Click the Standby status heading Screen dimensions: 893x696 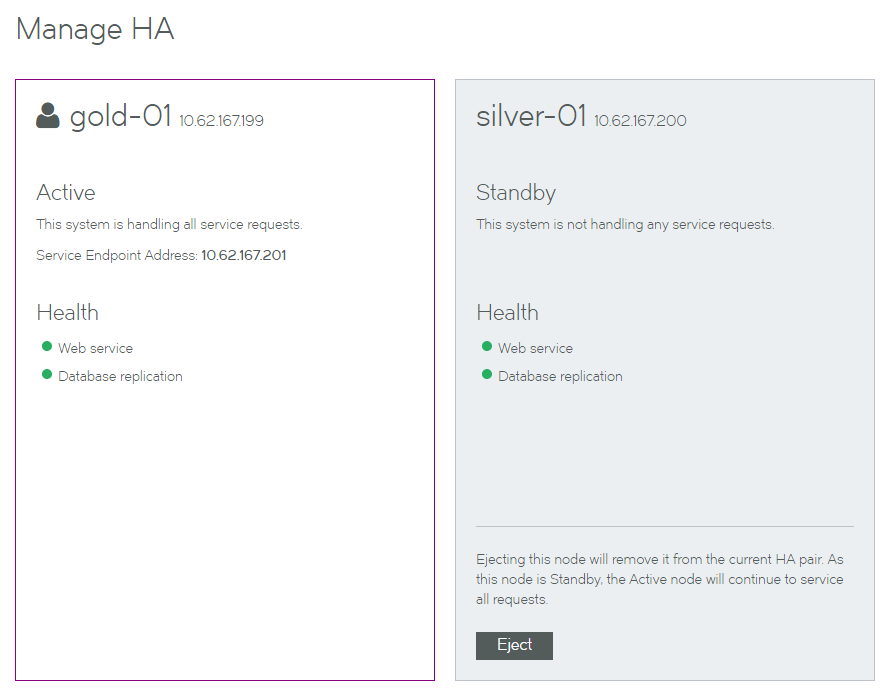coord(516,193)
